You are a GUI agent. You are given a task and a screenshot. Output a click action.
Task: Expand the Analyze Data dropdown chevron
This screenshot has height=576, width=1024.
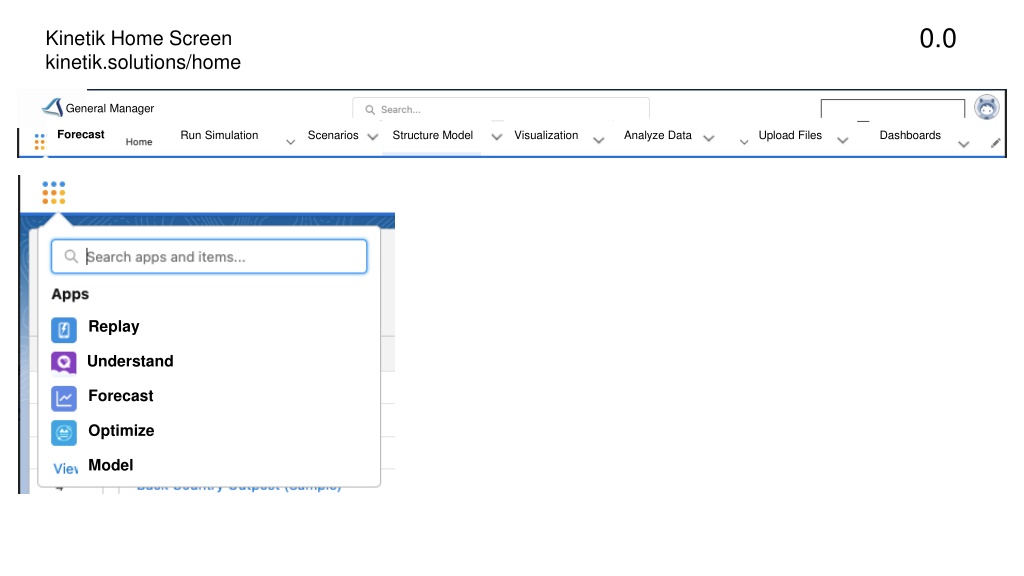click(709, 138)
